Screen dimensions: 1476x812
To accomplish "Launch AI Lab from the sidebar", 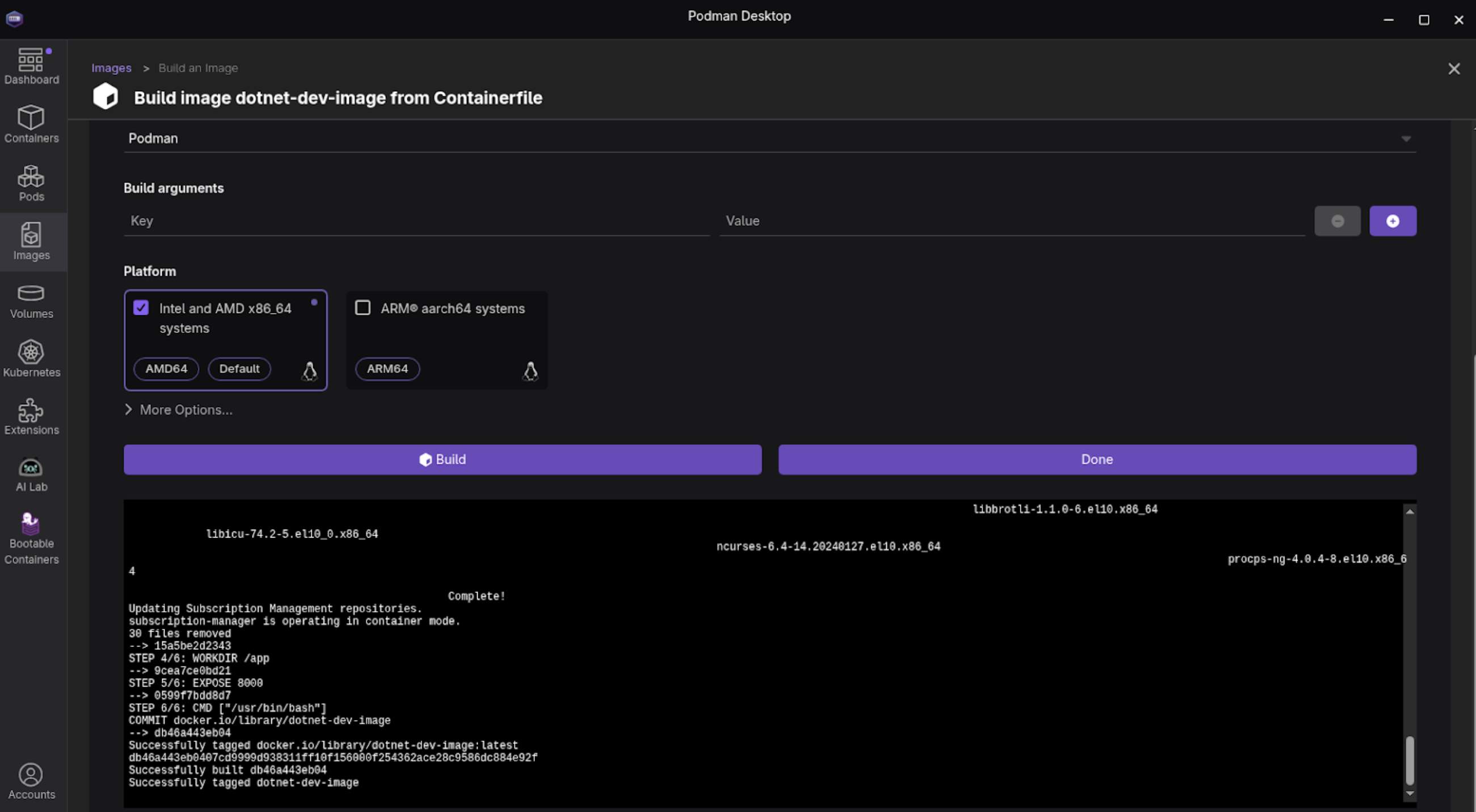I will click(x=31, y=475).
